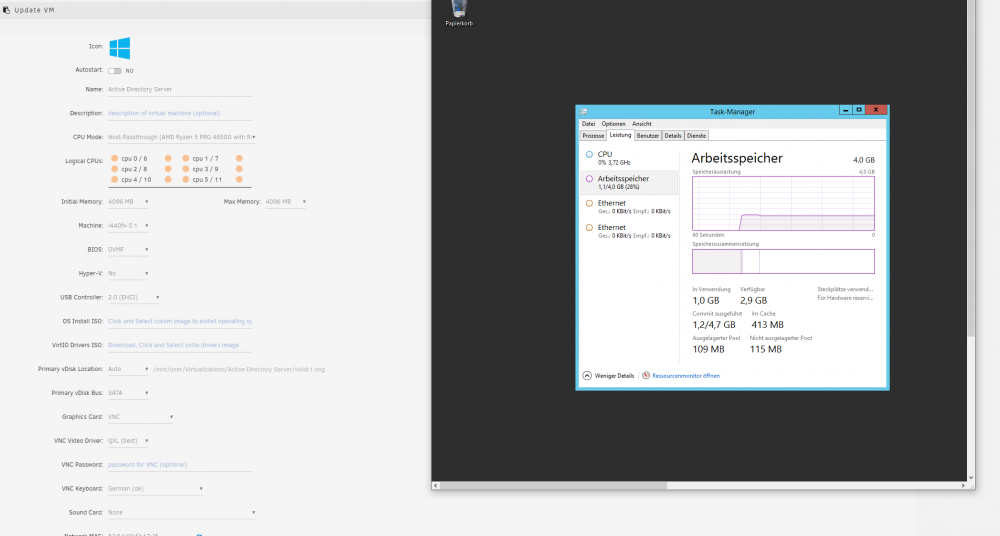Click the horizontal scrollbar right arrow
The width and height of the screenshot is (1000, 536).
[x=963, y=486]
